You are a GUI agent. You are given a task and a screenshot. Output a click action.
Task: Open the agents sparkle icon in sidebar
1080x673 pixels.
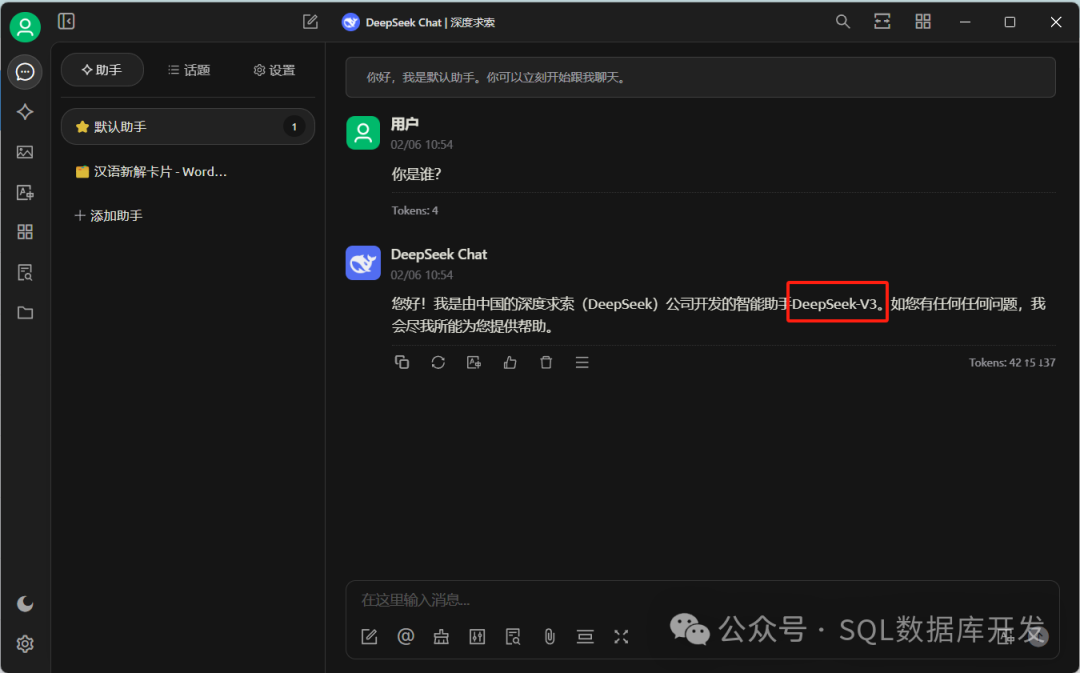click(x=25, y=112)
